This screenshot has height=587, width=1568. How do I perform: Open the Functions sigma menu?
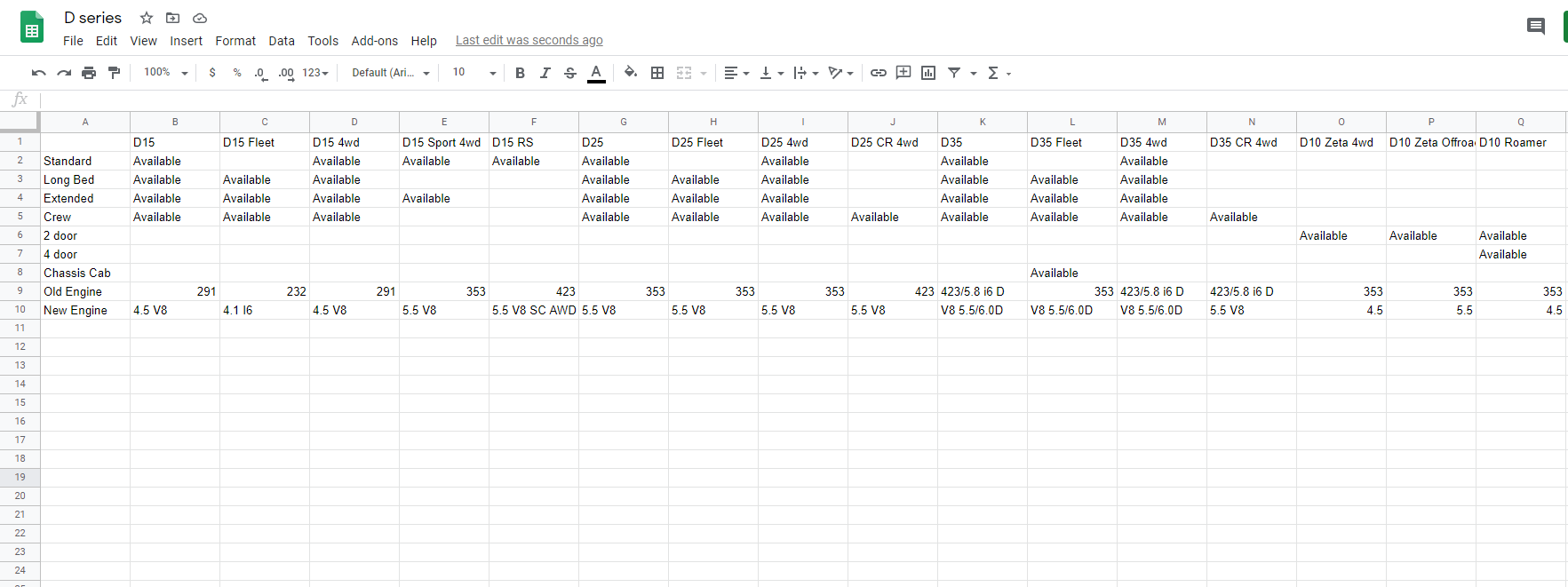(999, 73)
